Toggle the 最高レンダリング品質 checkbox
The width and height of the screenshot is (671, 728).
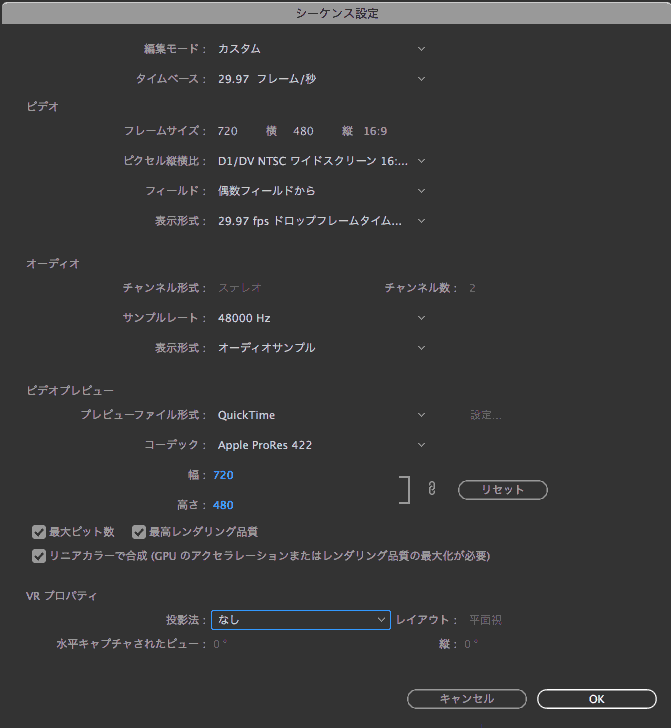pos(139,532)
